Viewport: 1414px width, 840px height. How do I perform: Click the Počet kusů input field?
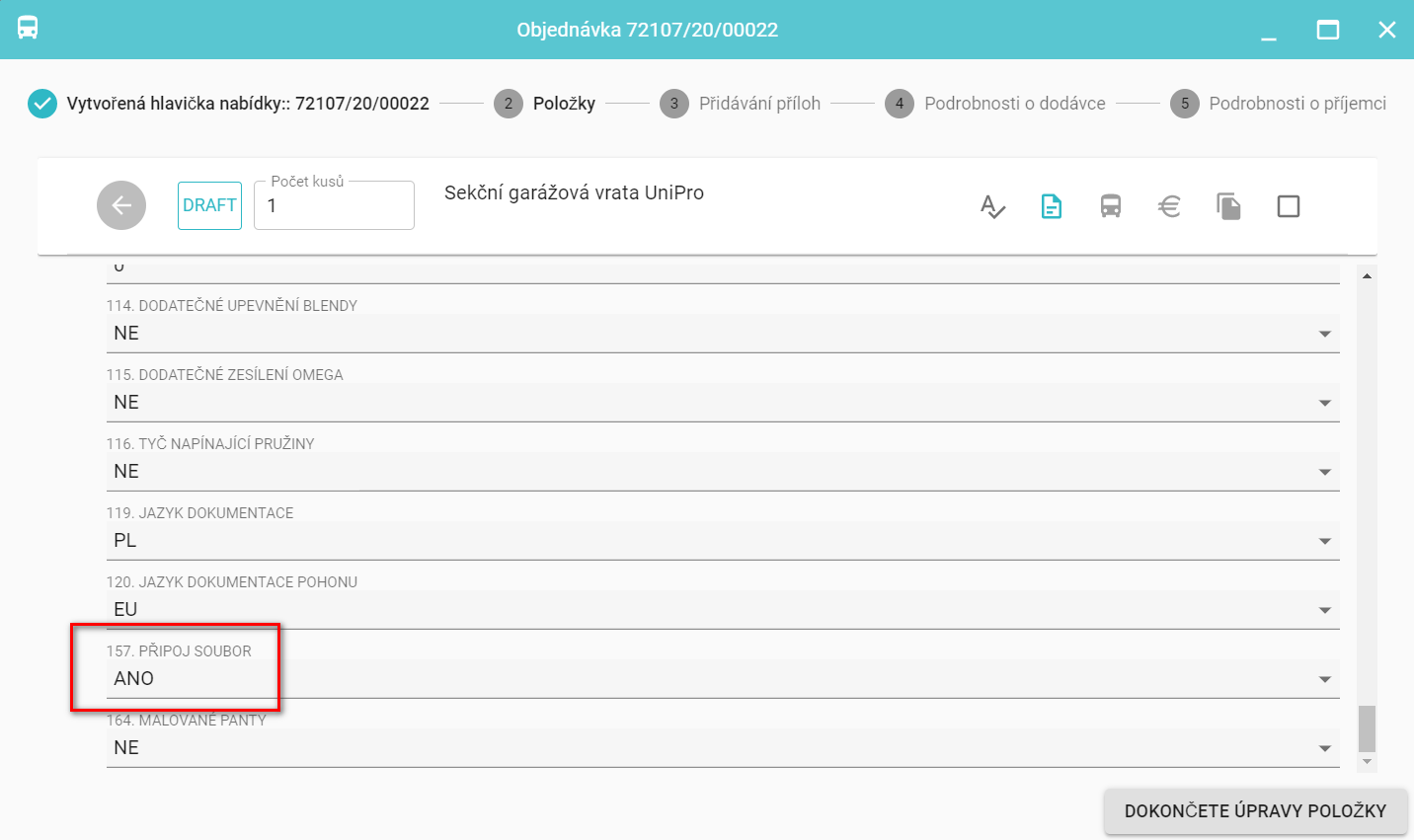coord(334,206)
